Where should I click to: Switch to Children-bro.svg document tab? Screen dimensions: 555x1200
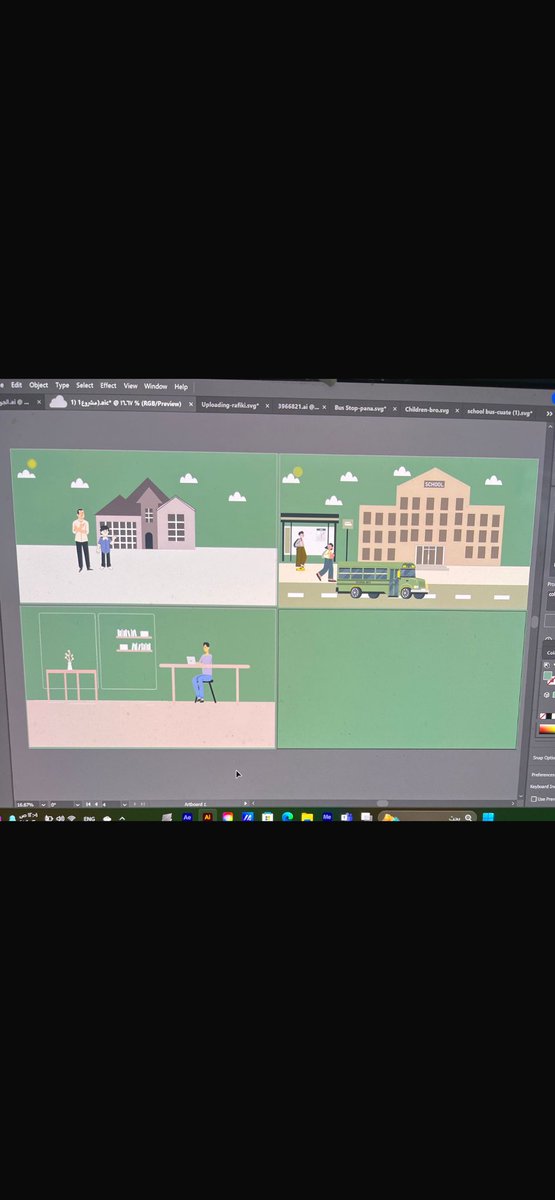pos(426,409)
